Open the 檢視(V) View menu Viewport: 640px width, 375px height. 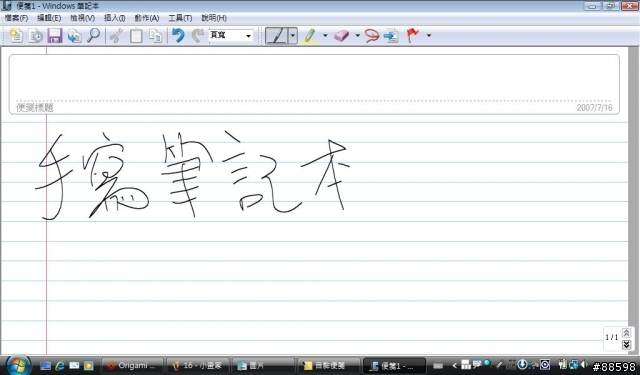[x=82, y=18]
